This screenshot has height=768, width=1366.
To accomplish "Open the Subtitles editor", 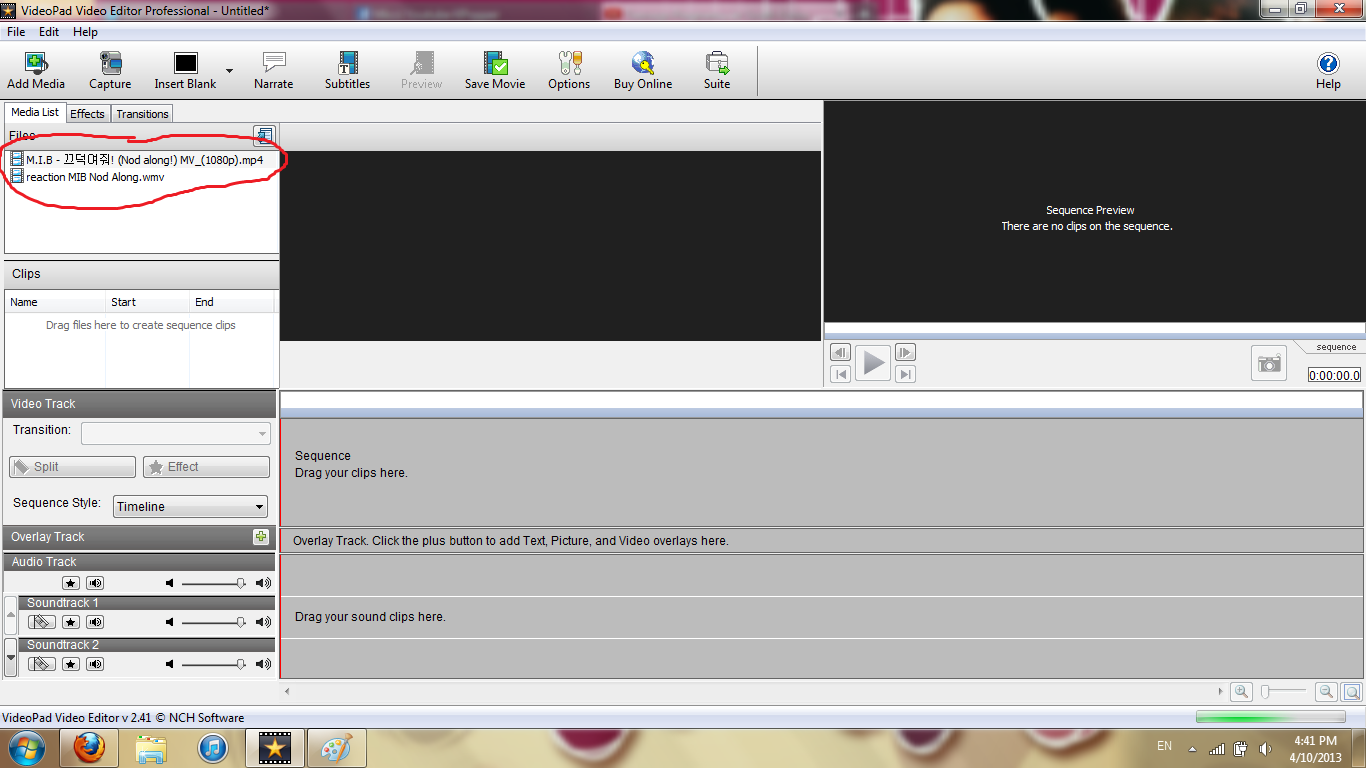I will coord(347,71).
